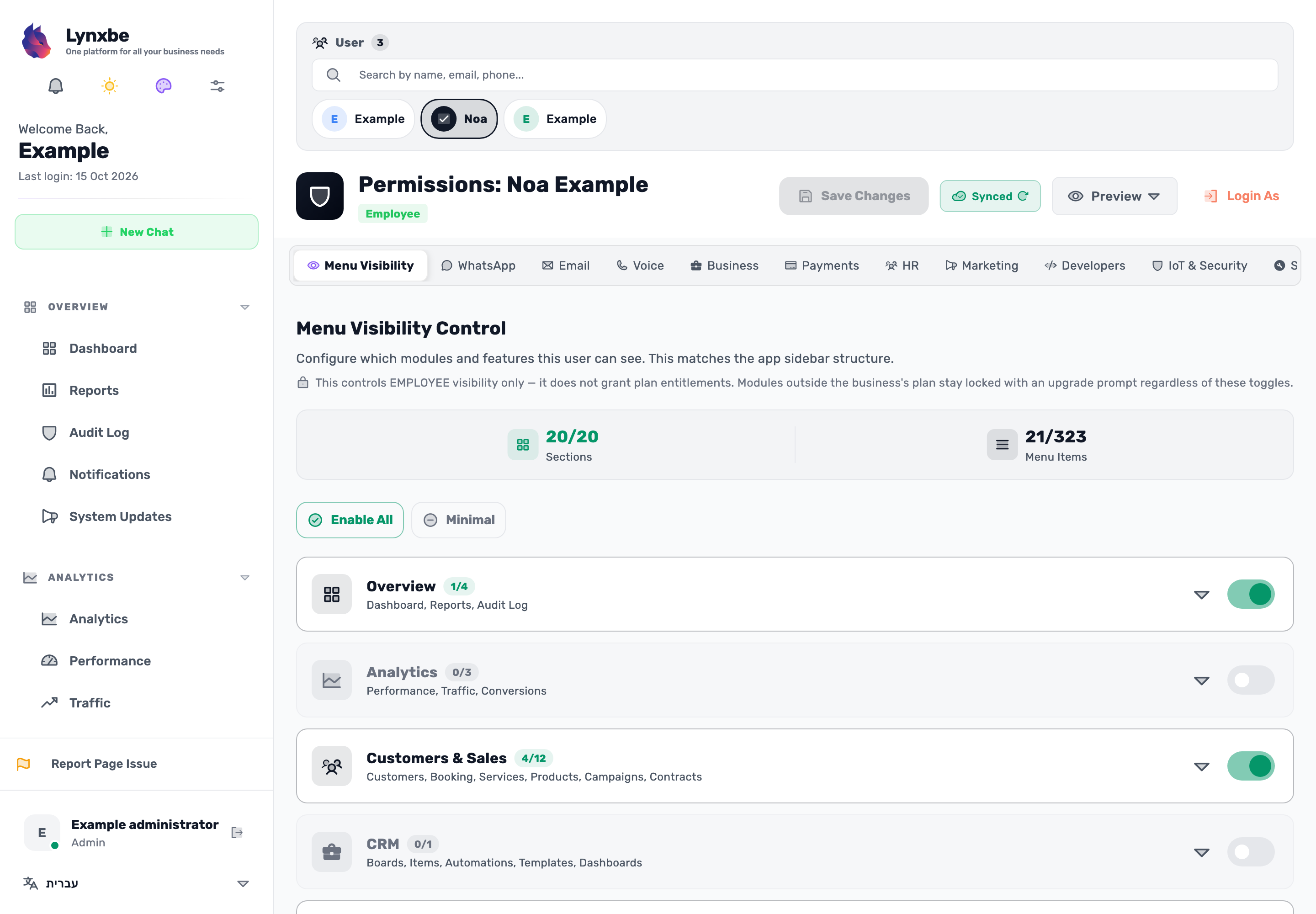The height and width of the screenshot is (914, 1316).
Task: Click the System Updates megaphone icon
Action: 49,516
